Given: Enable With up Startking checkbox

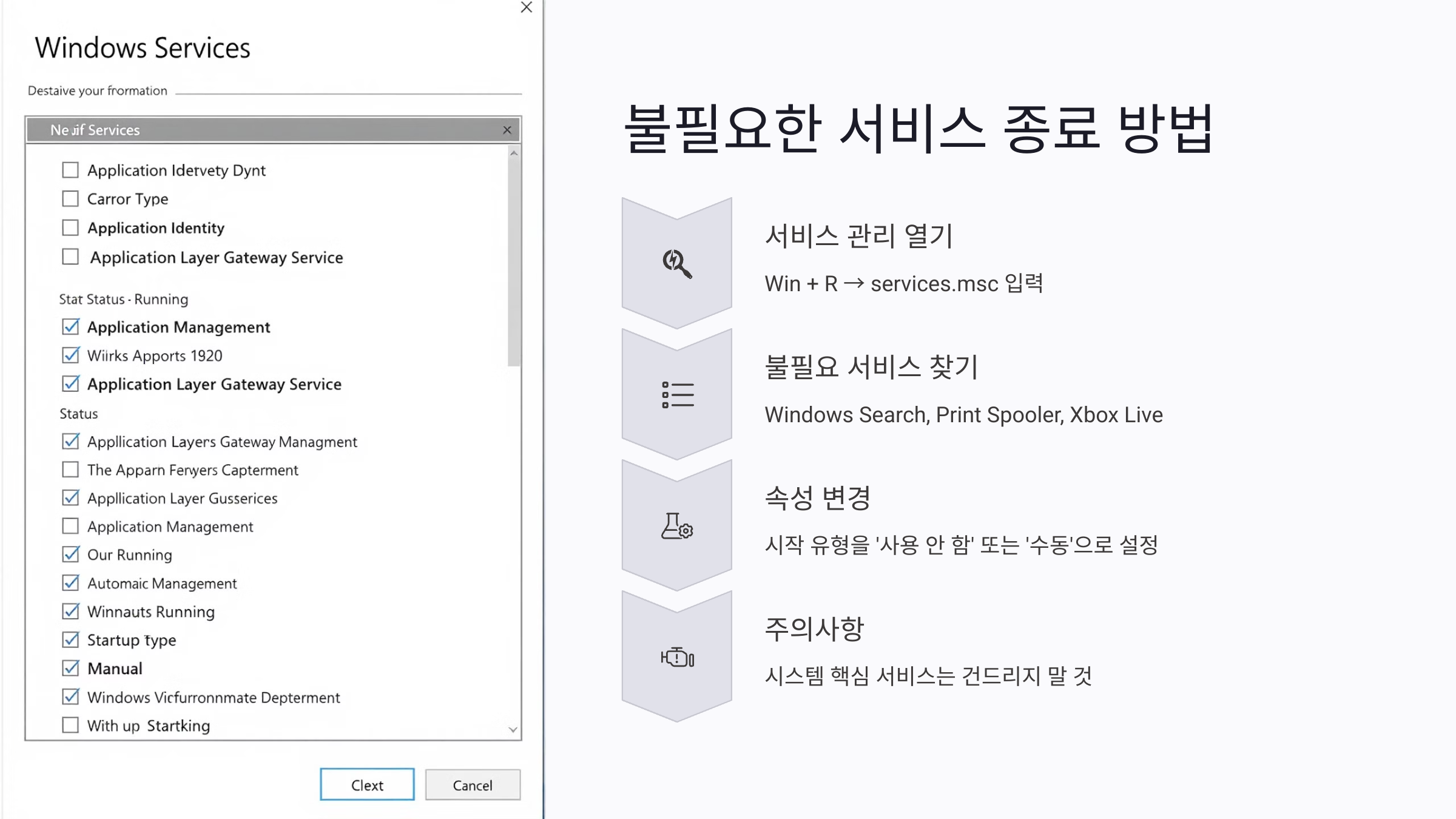Looking at the screenshot, I should pos(70,726).
